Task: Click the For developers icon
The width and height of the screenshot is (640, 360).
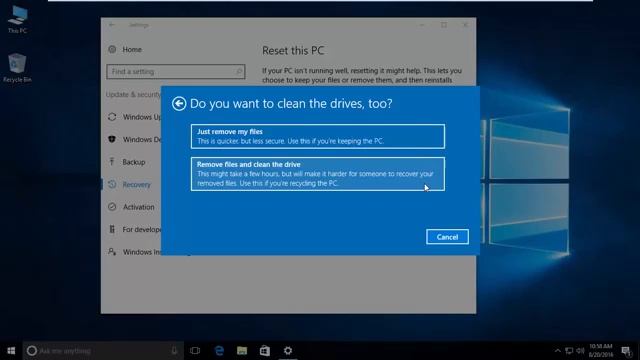Action: coord(112,229)
